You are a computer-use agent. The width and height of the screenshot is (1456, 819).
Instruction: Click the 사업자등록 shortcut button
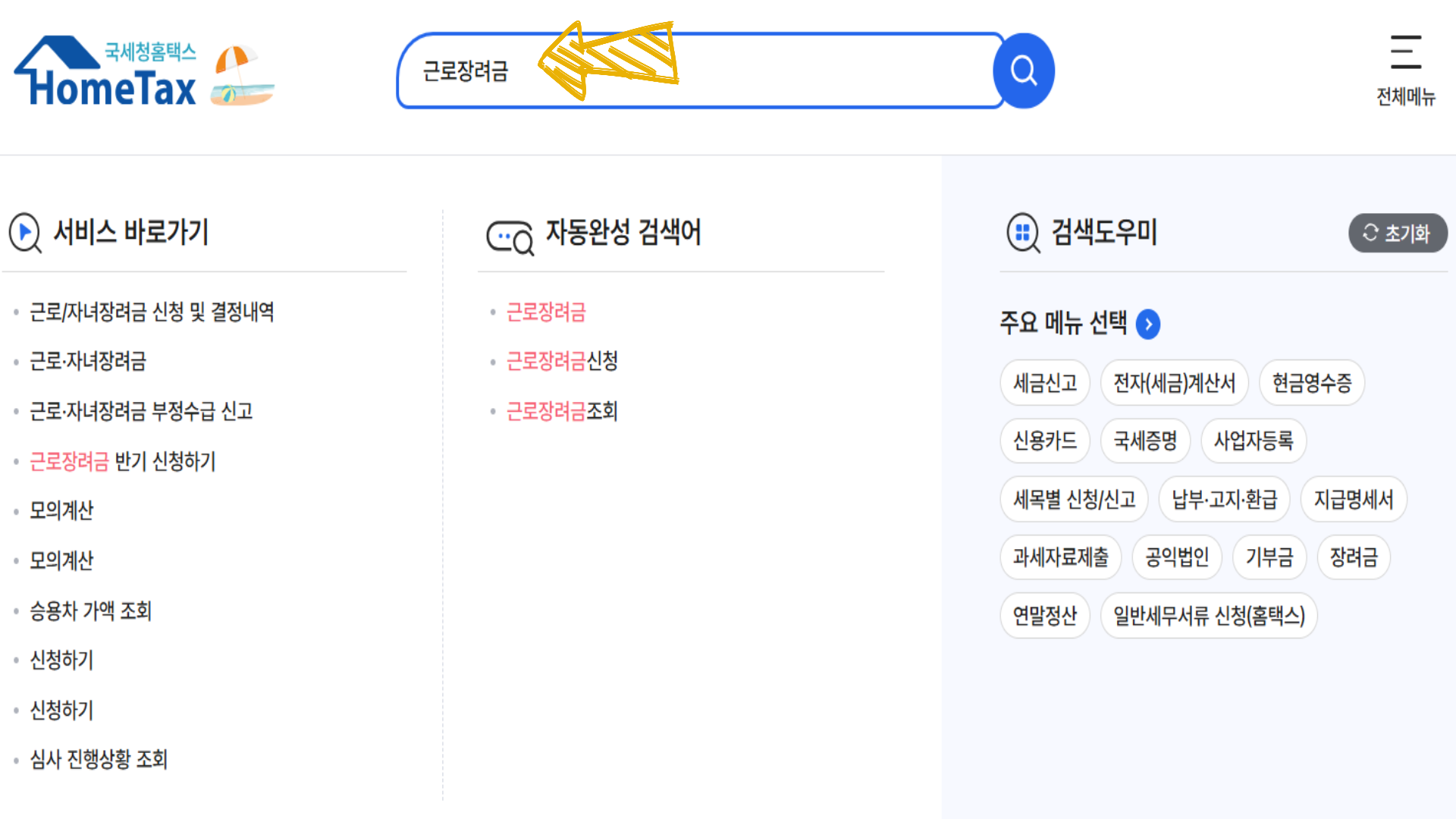tap(1253, 441)
